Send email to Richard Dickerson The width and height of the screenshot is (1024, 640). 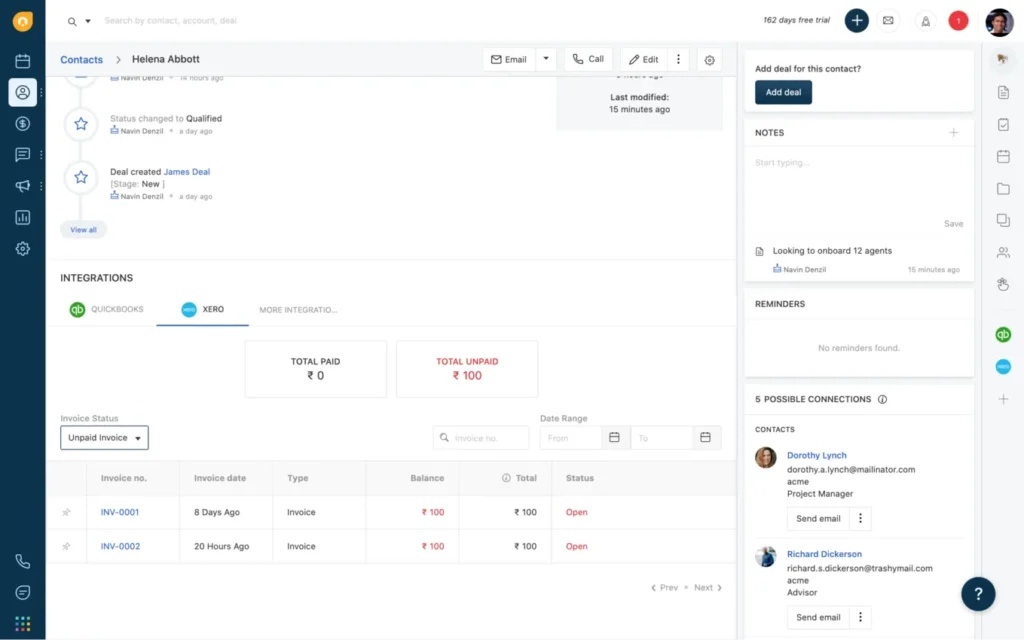818,617
